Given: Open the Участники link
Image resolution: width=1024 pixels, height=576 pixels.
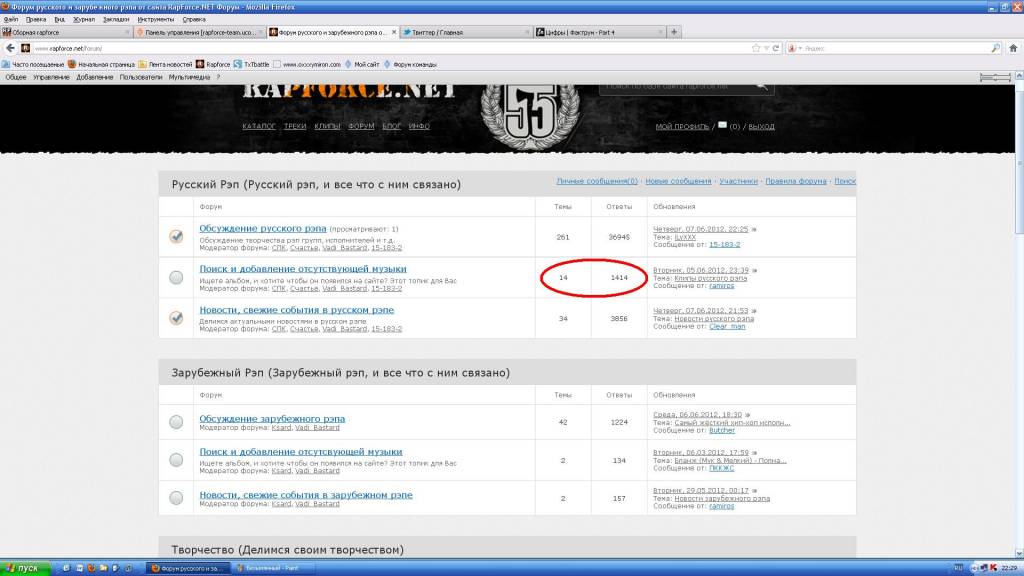Looking at the screenshot, I should (739, 181).
